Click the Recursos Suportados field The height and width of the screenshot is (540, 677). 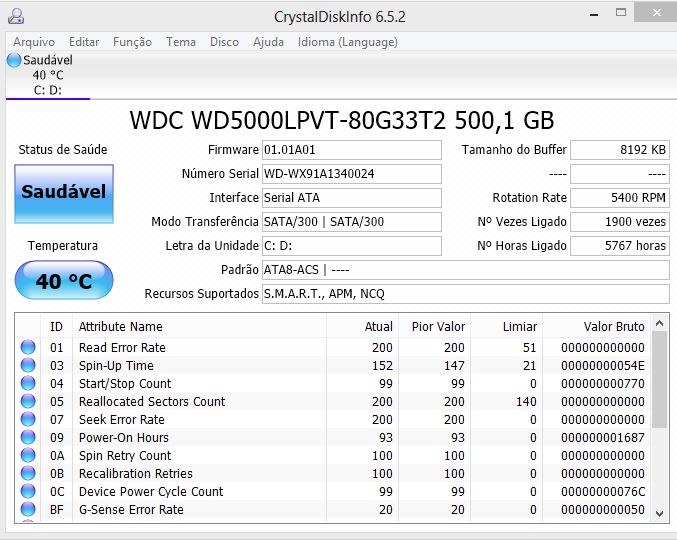click(x=465, y=294)
